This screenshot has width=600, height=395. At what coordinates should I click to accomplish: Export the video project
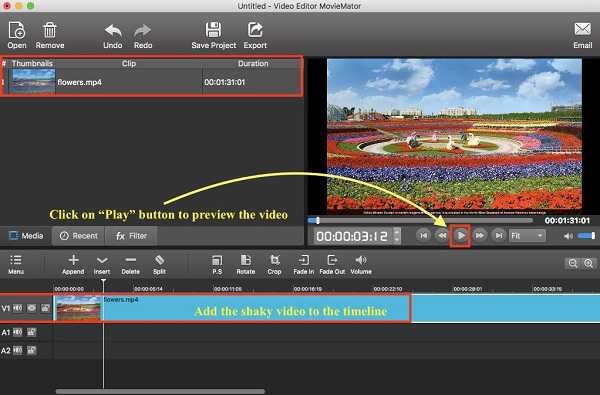coord(255,35)
